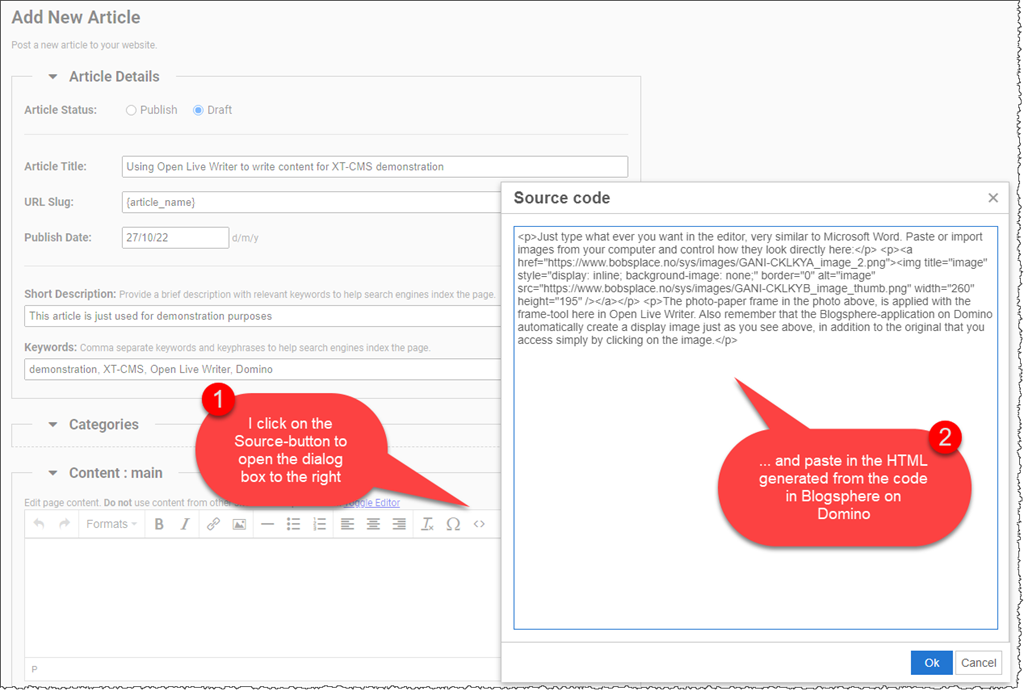Click inside the source code textarea
This screenshot has width=1024, height=691.
[x=756, y=428]
